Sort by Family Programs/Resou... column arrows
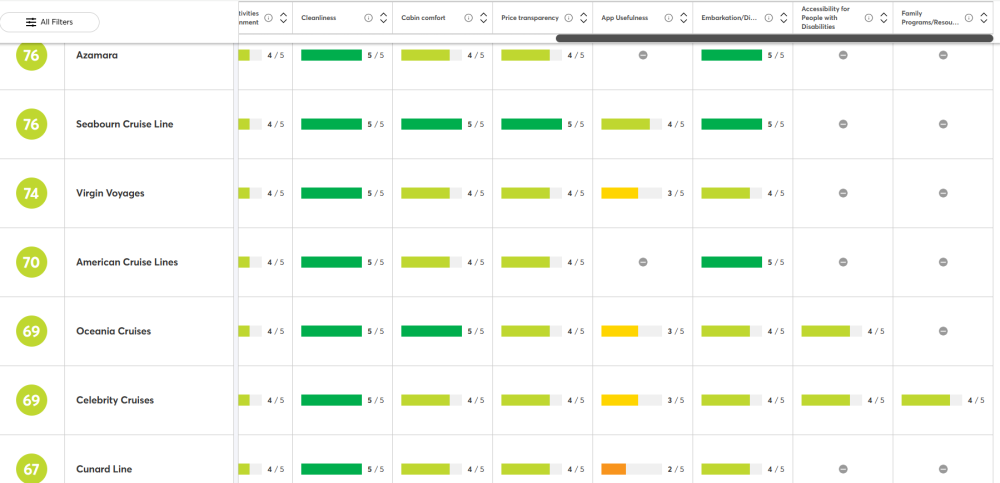Viewport: 1000px width, 483px height. [x=984, y=18]
